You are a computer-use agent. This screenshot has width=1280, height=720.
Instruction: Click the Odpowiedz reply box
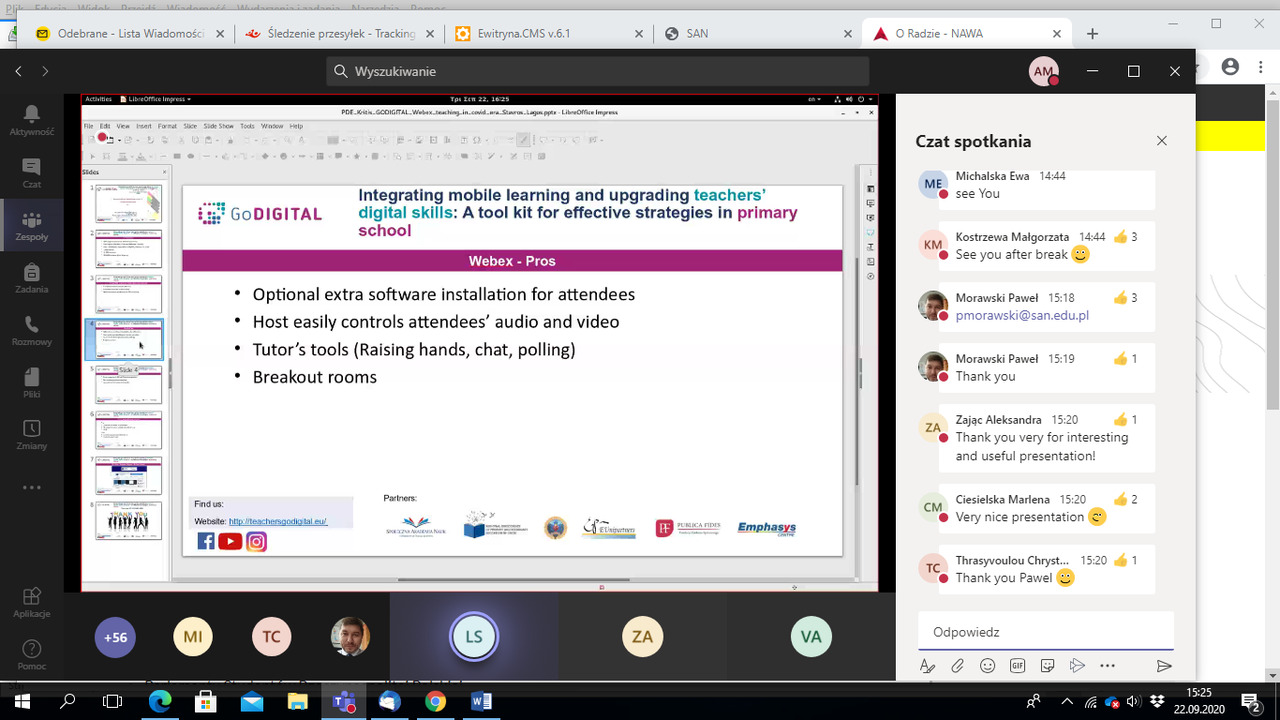click(x=1046, y=631)
